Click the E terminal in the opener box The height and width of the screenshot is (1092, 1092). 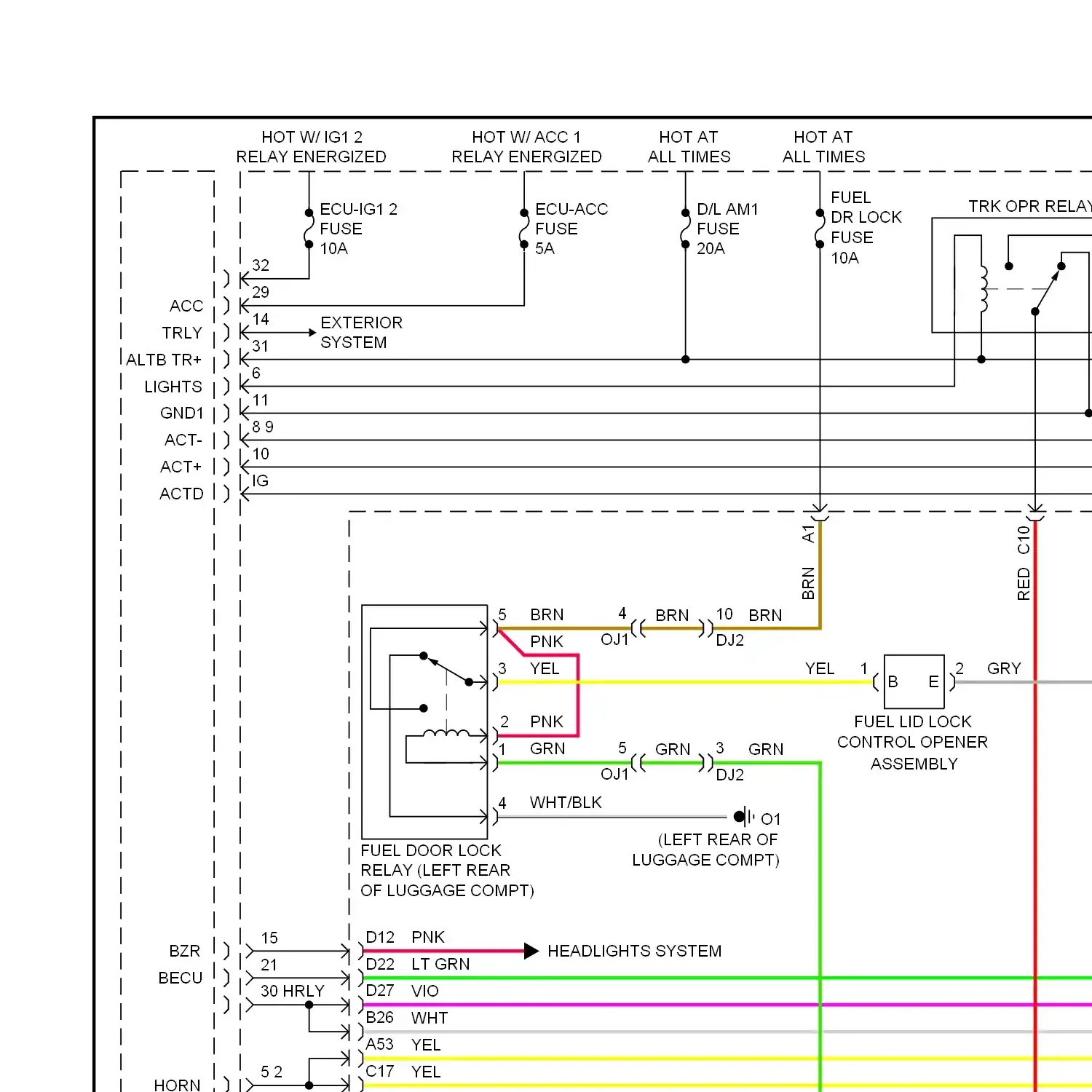point(933,682)
